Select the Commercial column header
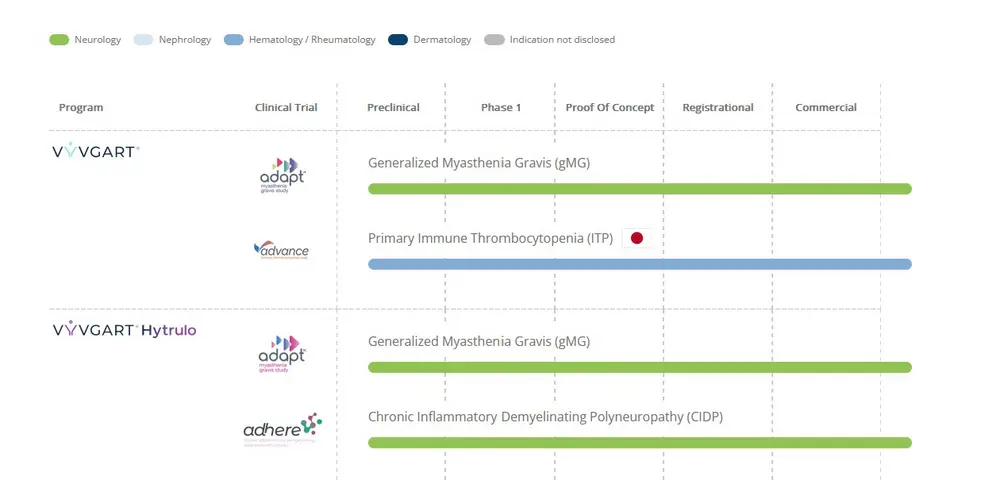The height and width of the screenshot is (484, 1000). [826, 107]
